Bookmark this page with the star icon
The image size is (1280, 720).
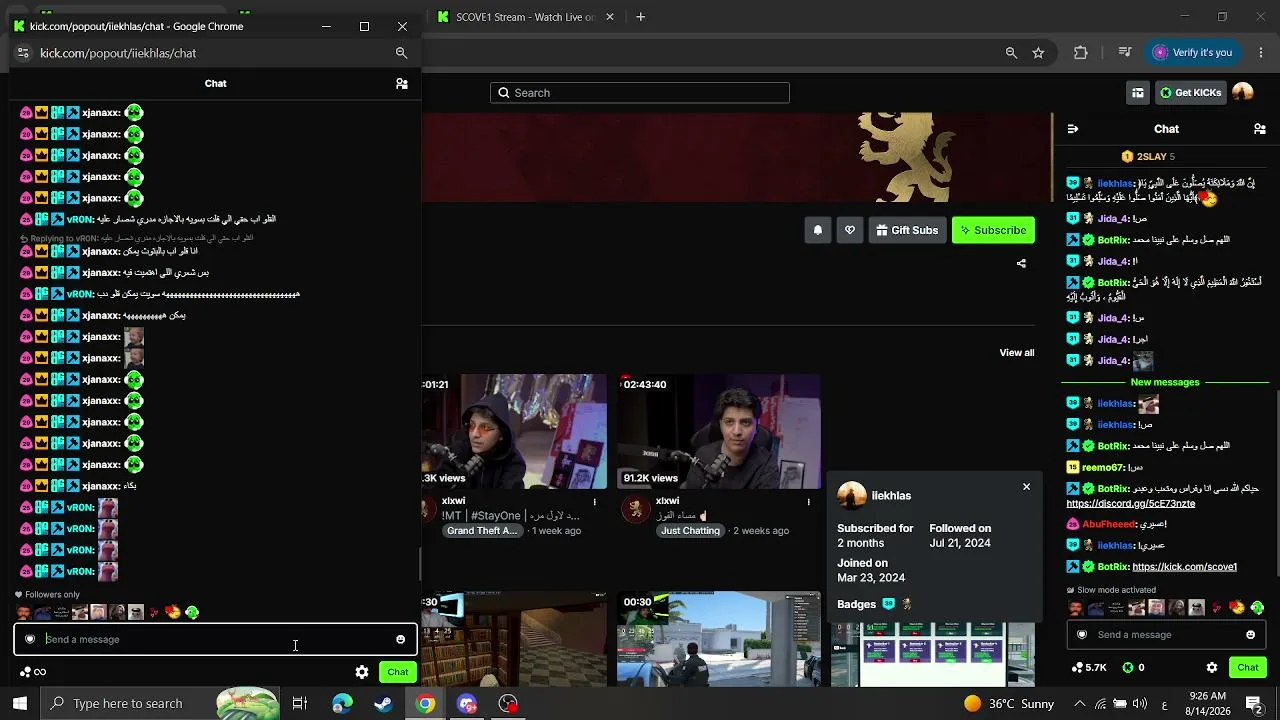[x=1038, y=53]
